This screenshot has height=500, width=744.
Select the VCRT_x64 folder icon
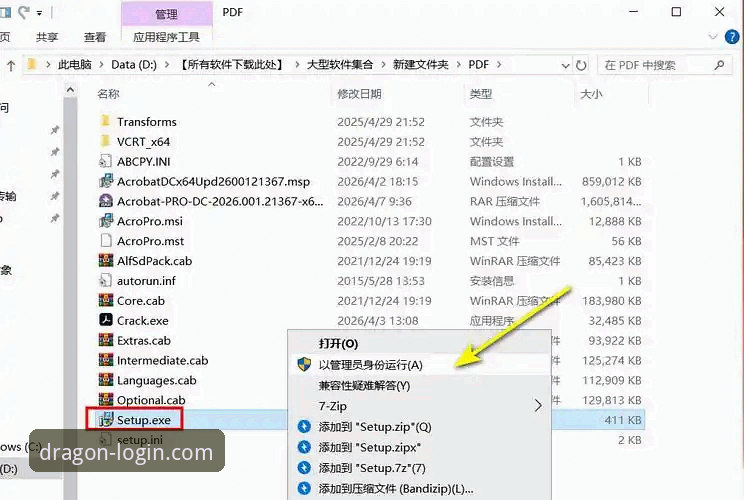click(105, 141)
